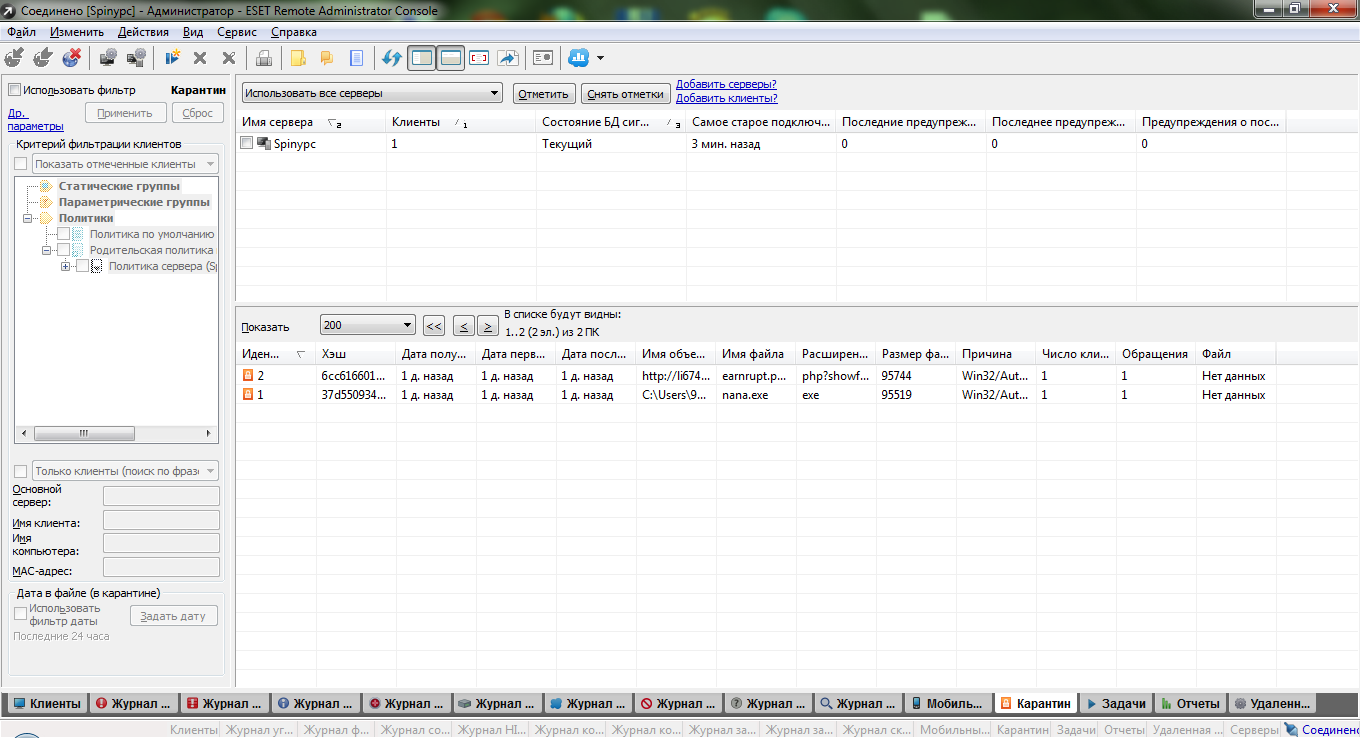Switch to the Задачи tab
The width and height of the screenshot is (1360, 738).
click(x=1115, y=704)
